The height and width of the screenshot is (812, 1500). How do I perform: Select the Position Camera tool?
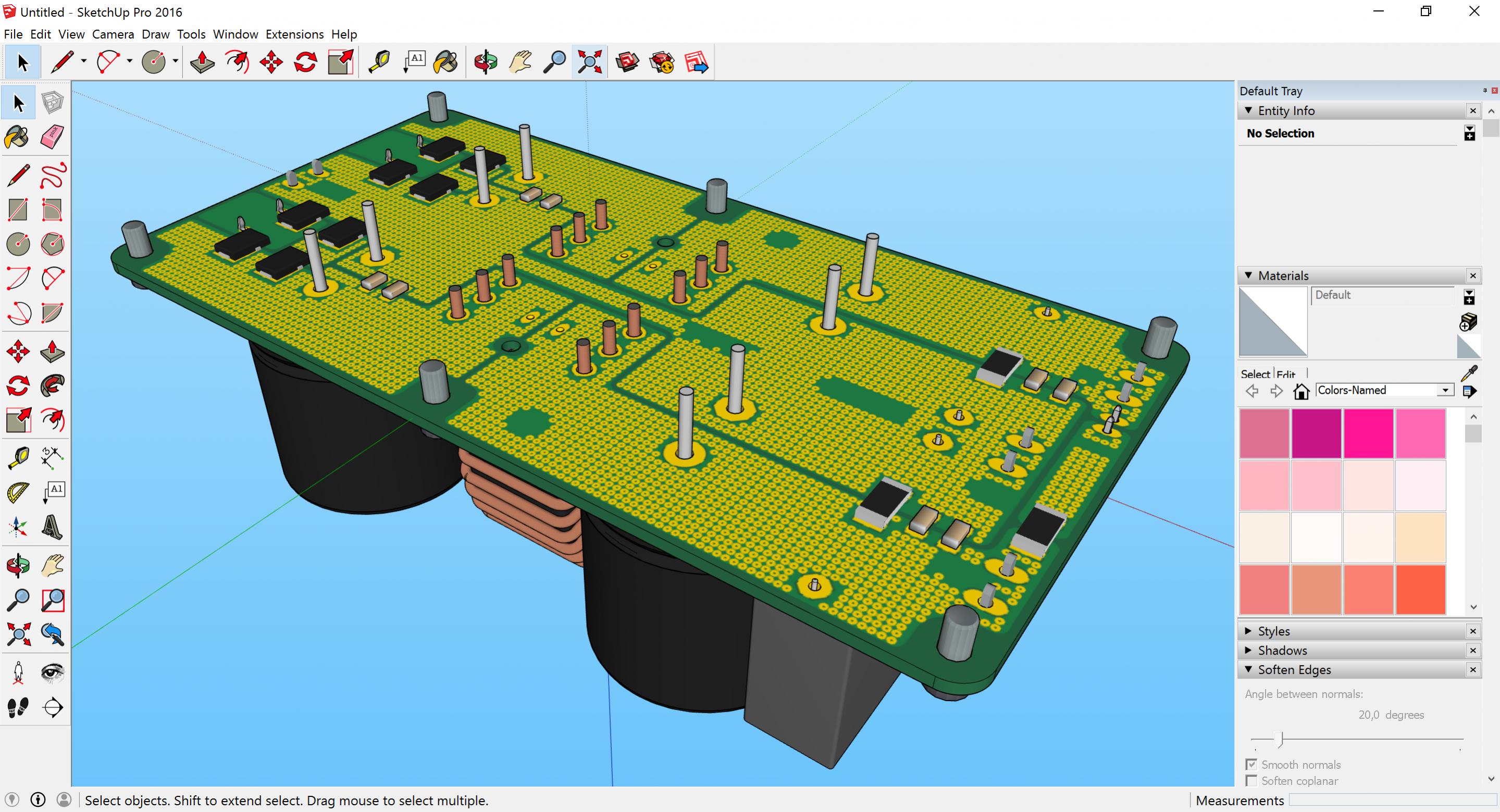18,673
